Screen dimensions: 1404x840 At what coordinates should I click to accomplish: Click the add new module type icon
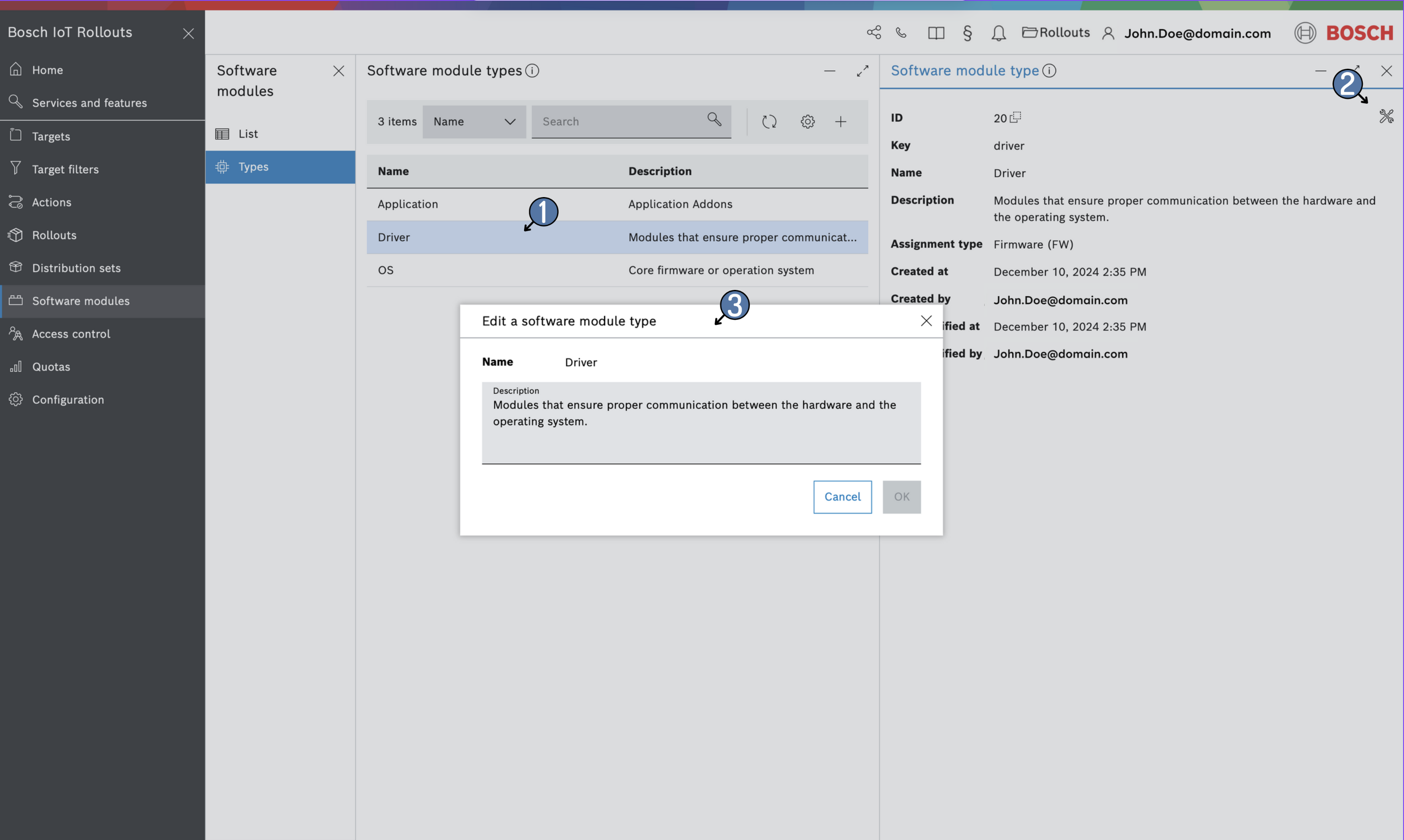tap(841, 121)
